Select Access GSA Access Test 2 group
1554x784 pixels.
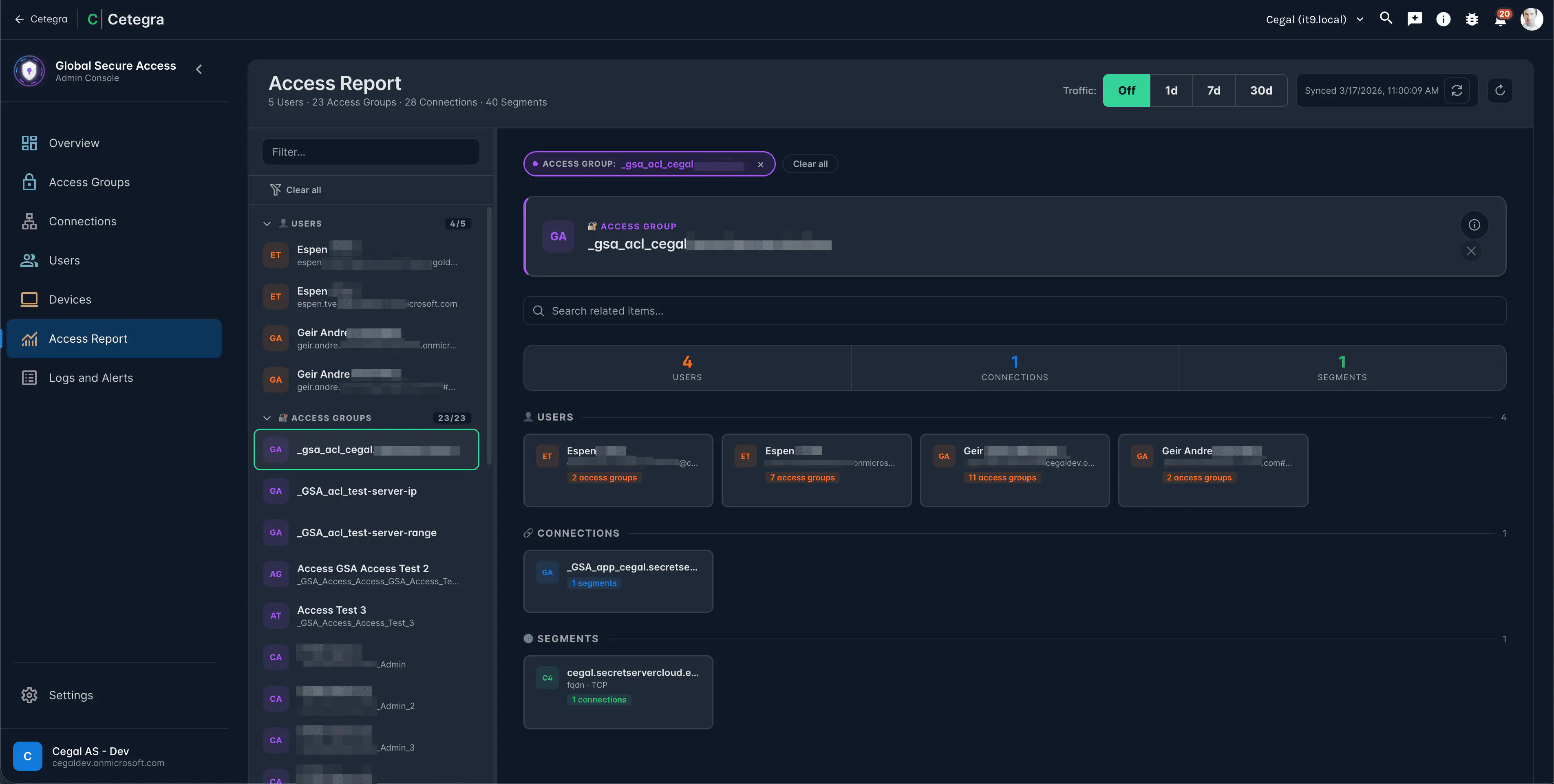(x=366, y=574)
